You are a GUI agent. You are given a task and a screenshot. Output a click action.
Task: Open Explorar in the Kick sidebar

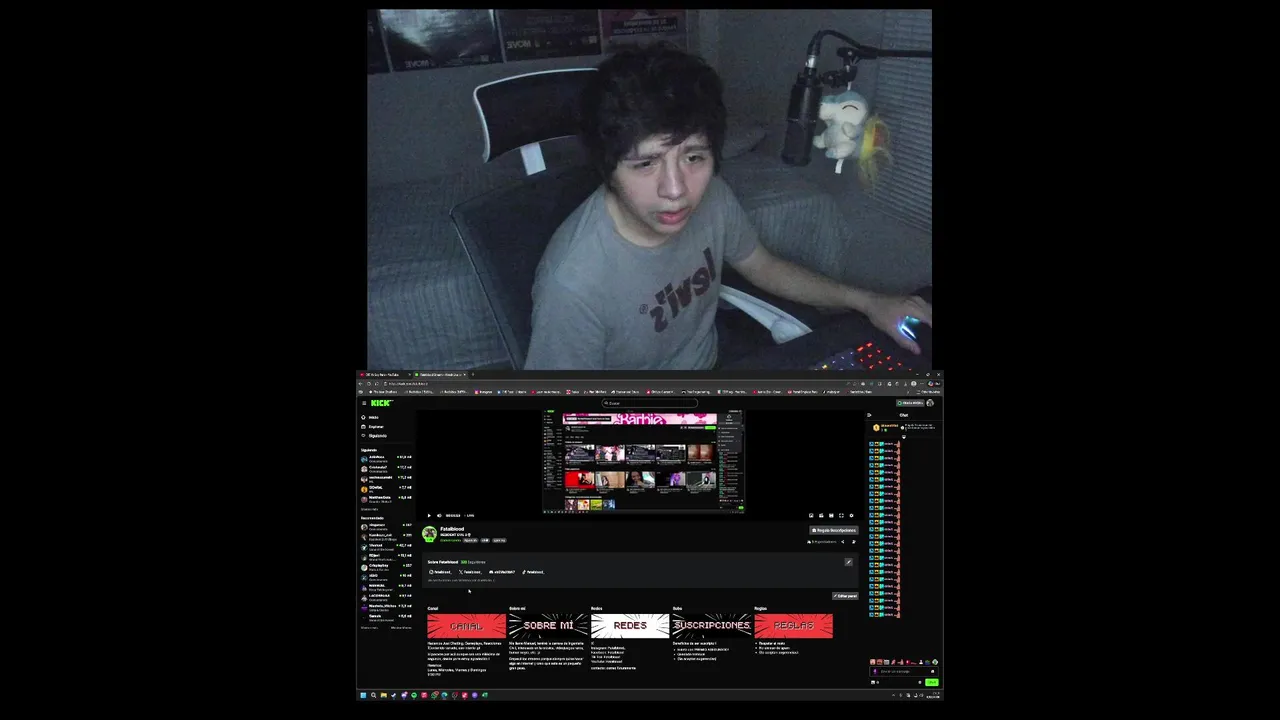click(374, 426)
